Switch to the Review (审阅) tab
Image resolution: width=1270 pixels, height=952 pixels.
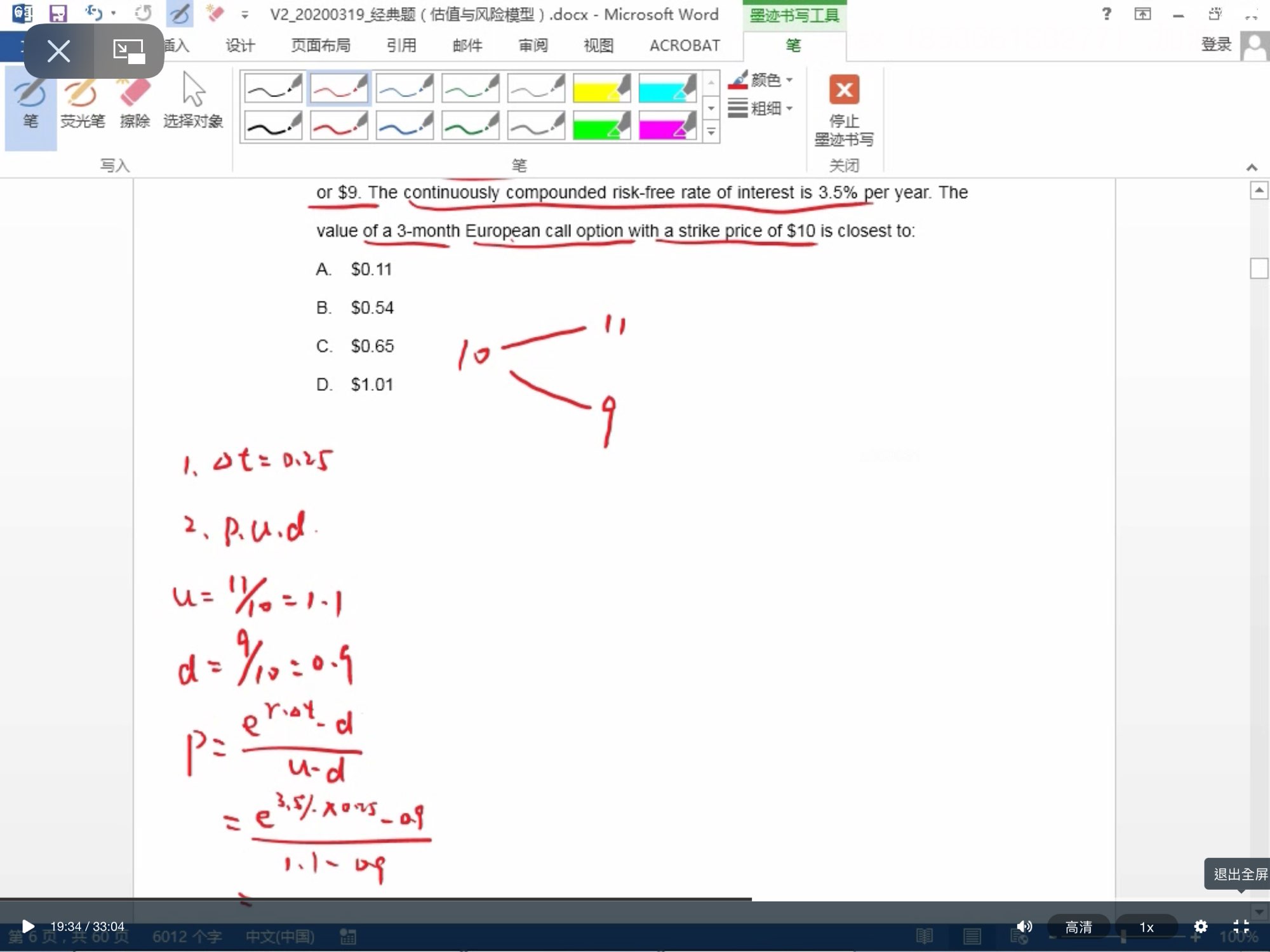533,46
